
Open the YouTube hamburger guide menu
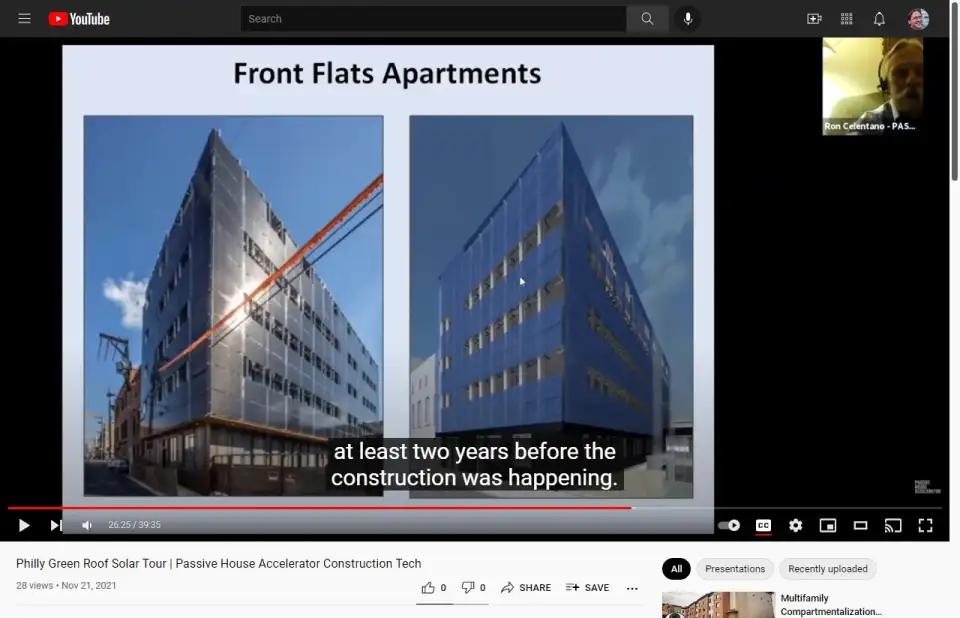tap(24, 19)
